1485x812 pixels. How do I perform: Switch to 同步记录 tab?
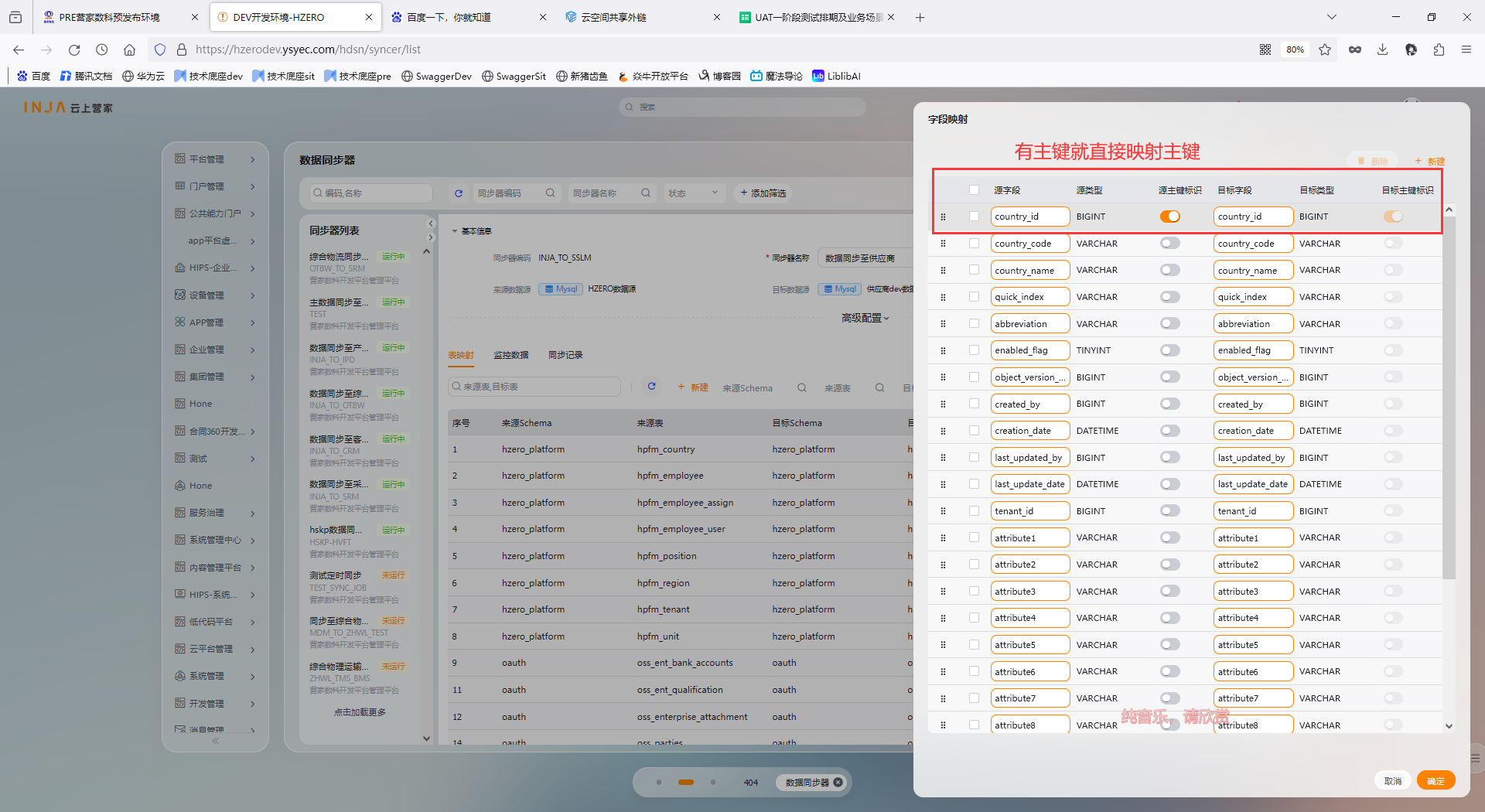(565, 355)
